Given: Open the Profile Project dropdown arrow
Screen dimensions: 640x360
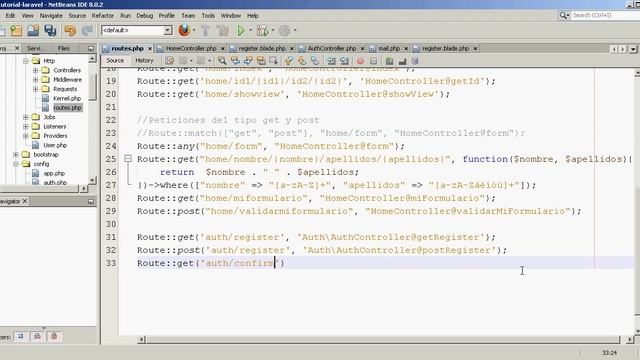Looking at the screenshot, I should [x=295, y=30].
